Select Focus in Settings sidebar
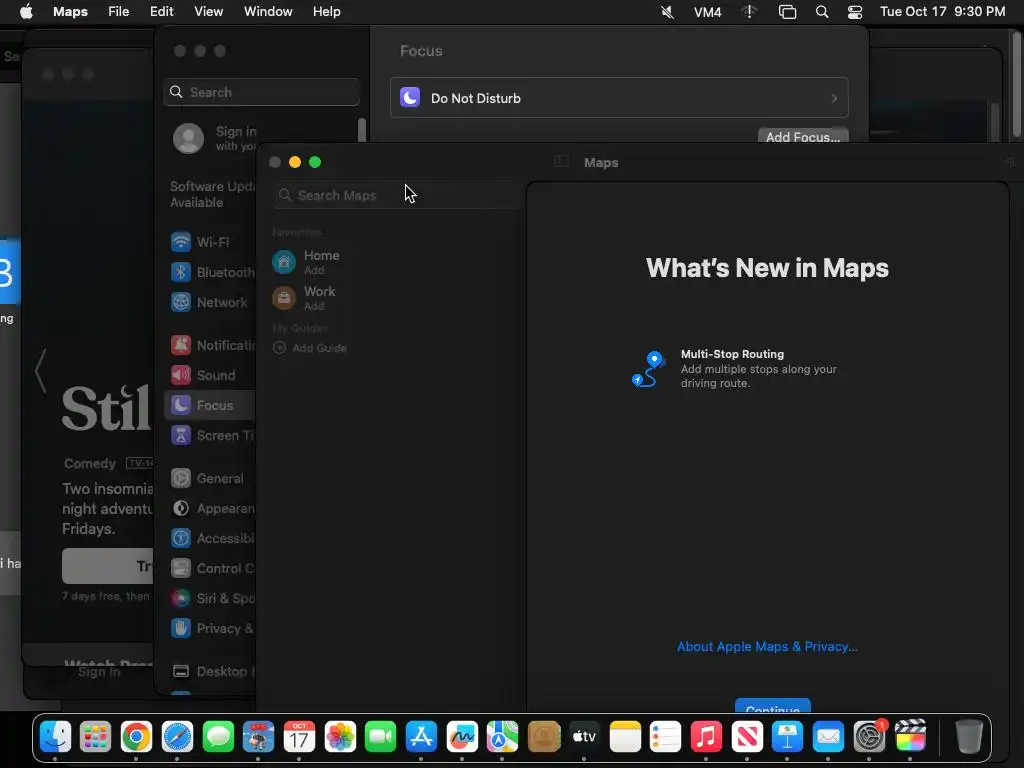 click(210, 406)
